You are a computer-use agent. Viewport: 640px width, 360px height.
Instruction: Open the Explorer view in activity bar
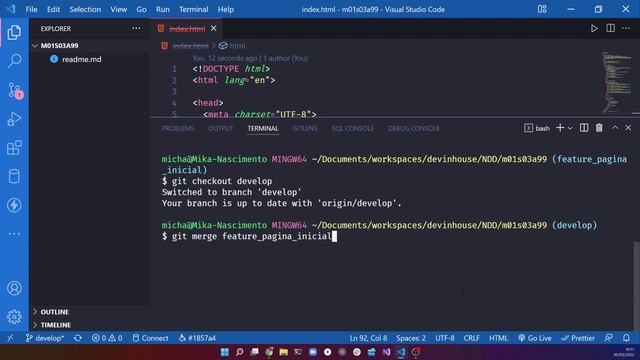click(x=14, y=32)
